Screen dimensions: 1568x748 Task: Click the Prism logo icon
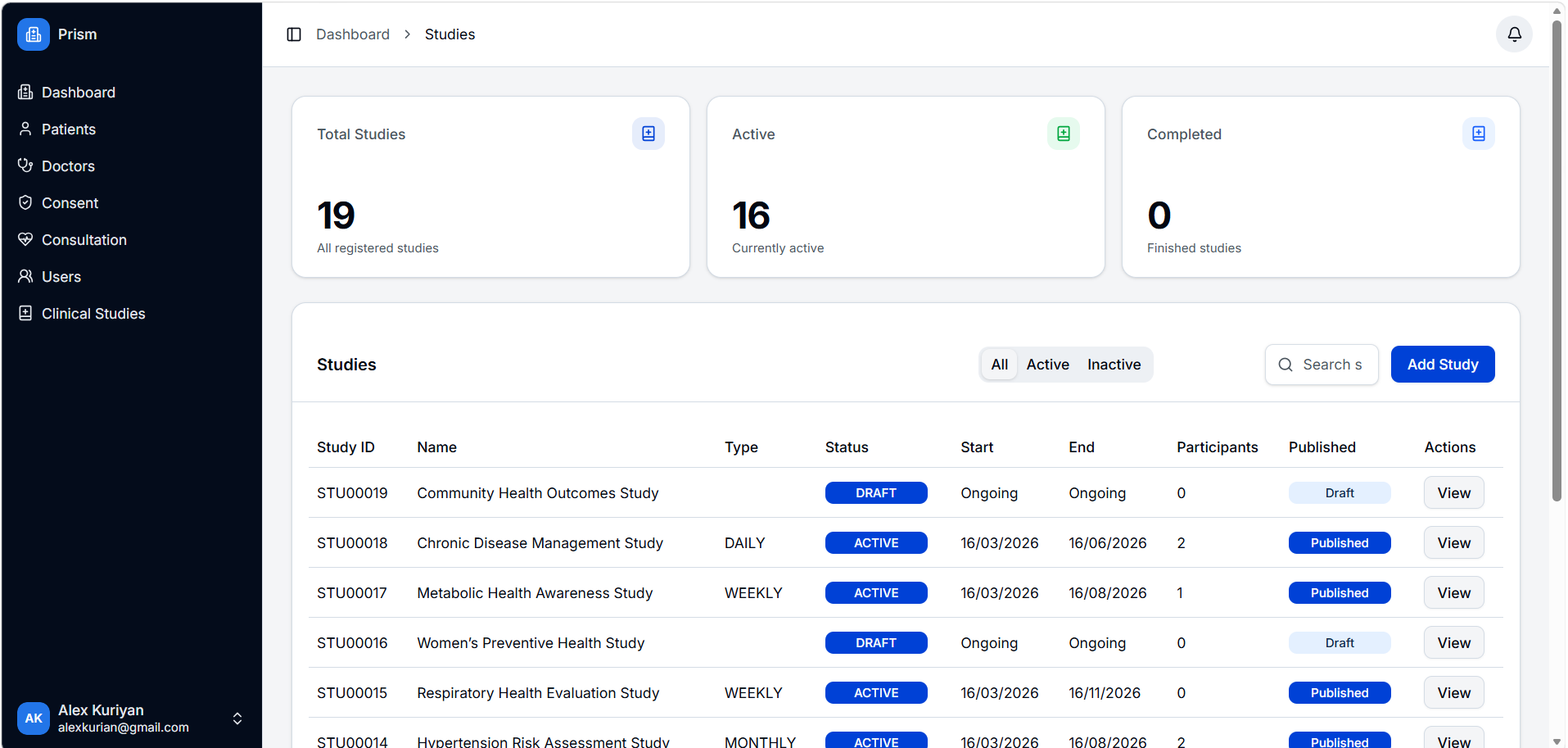(33, 34)
